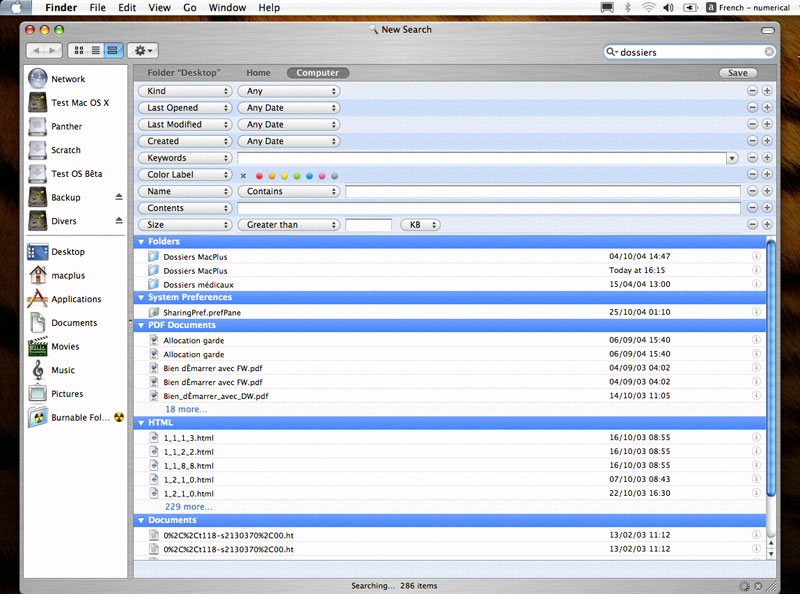Show 229 more HTML results

189,507
